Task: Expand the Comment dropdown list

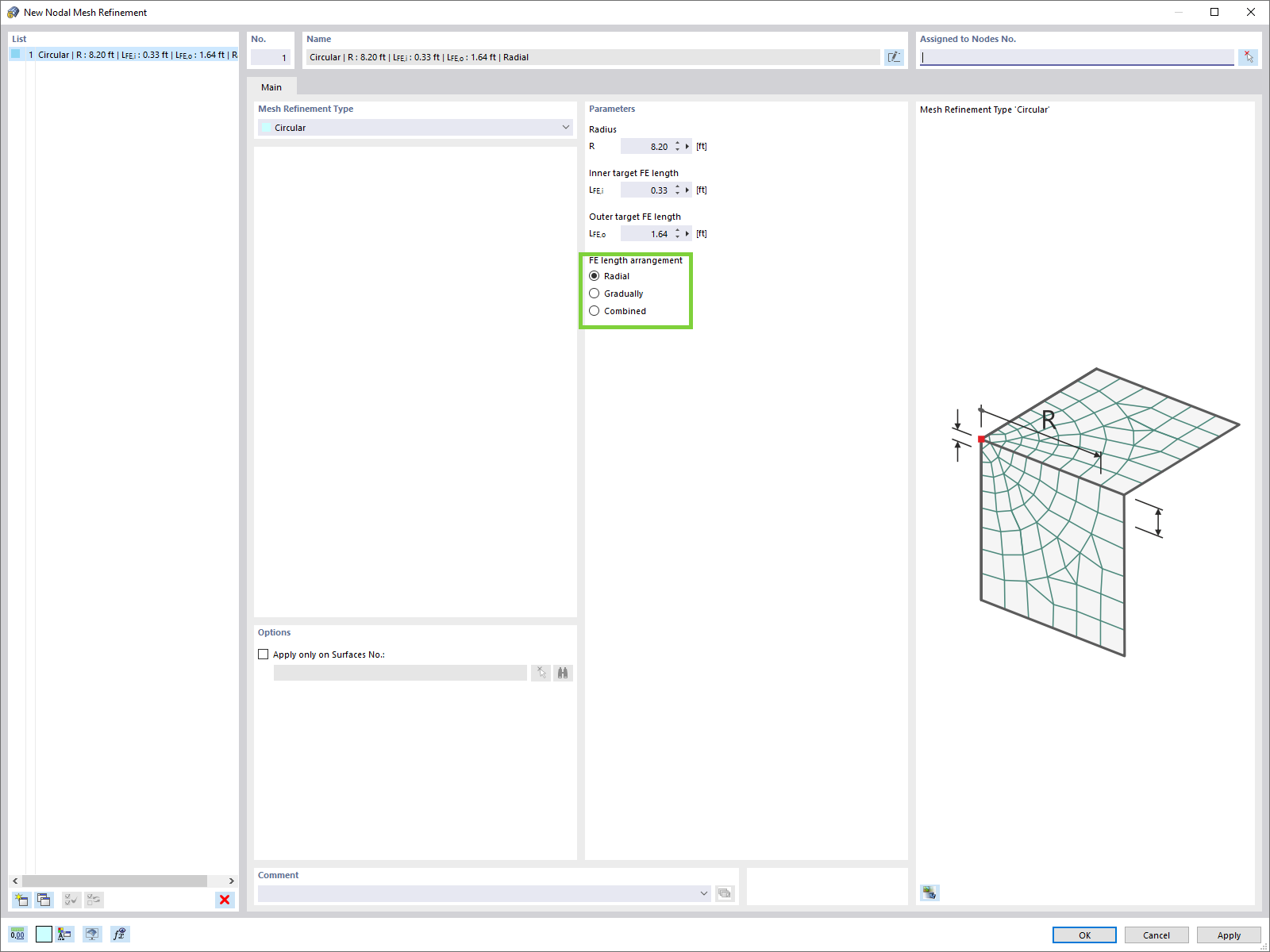Action: 703,892
